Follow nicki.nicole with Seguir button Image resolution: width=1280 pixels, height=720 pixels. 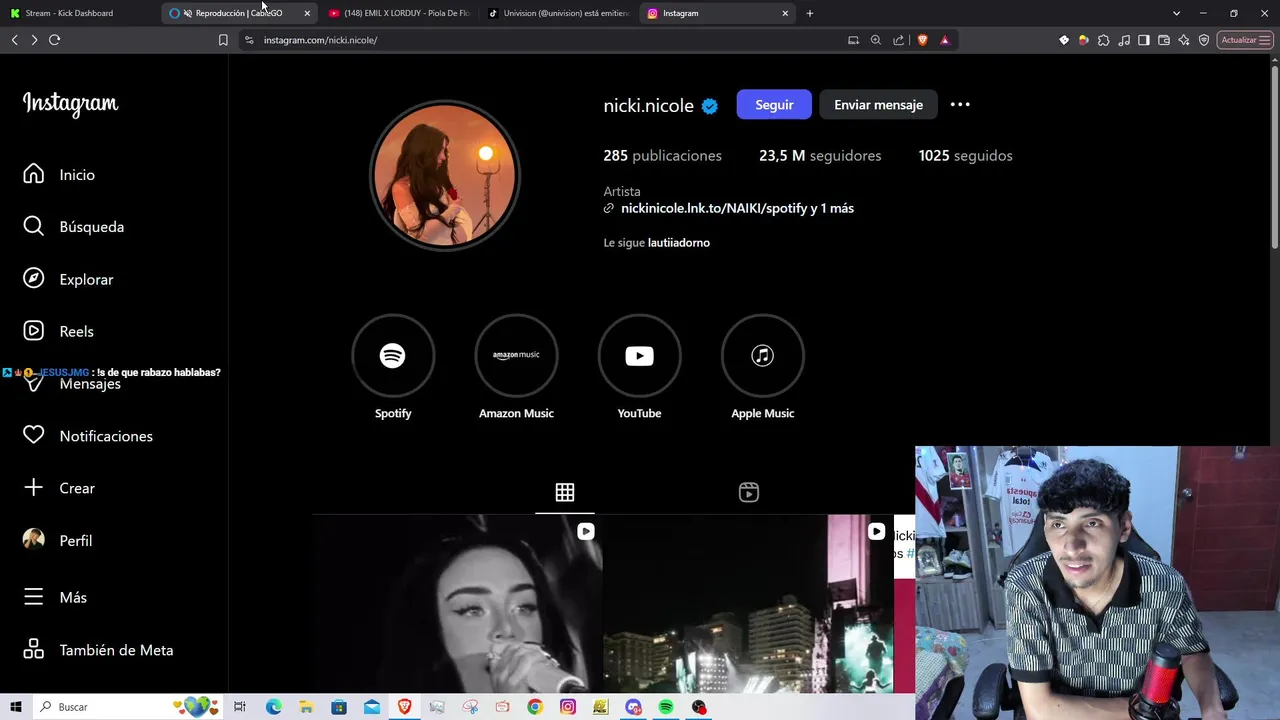[774, 104]
